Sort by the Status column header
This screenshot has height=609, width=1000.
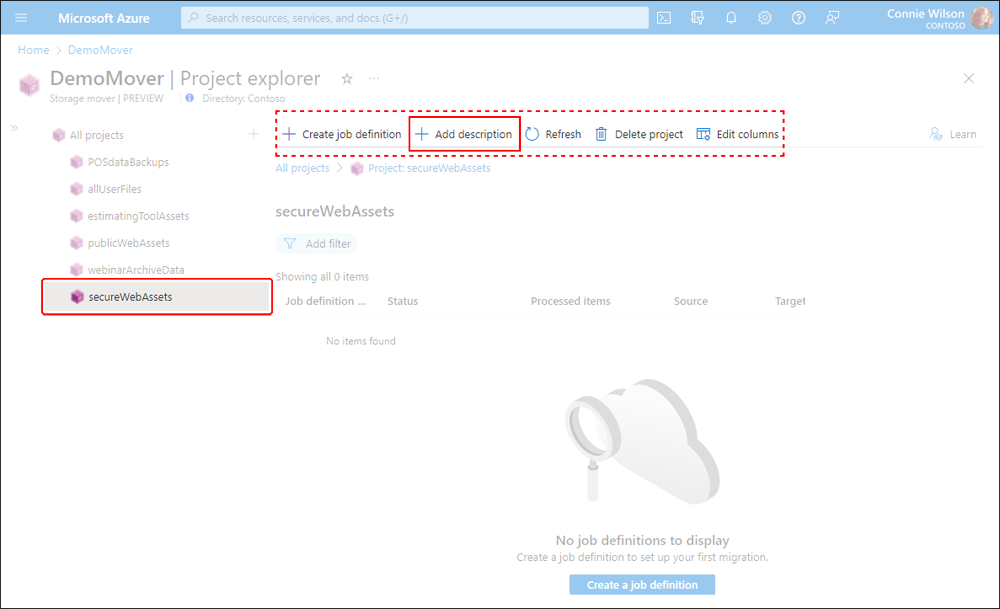click(402, 301)
